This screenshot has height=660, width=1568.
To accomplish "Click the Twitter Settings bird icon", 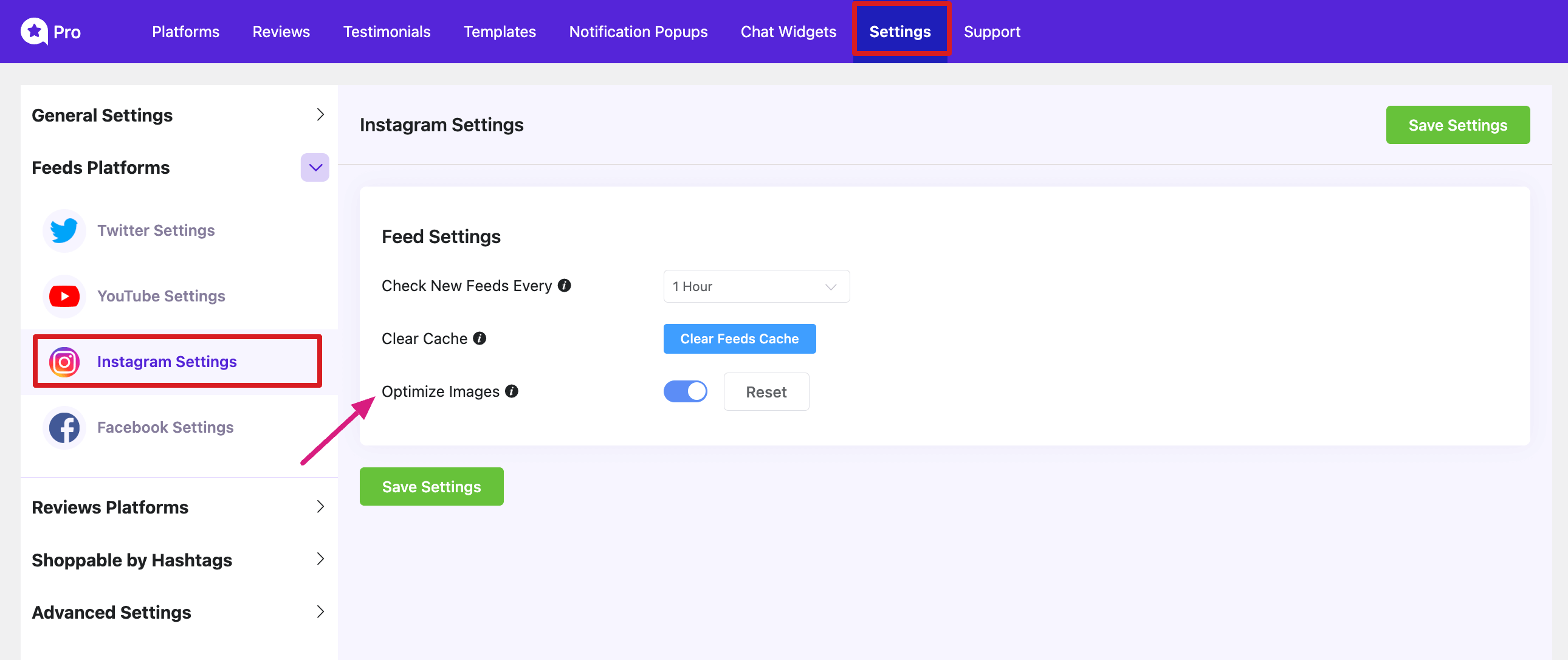I will coord(64,230).
